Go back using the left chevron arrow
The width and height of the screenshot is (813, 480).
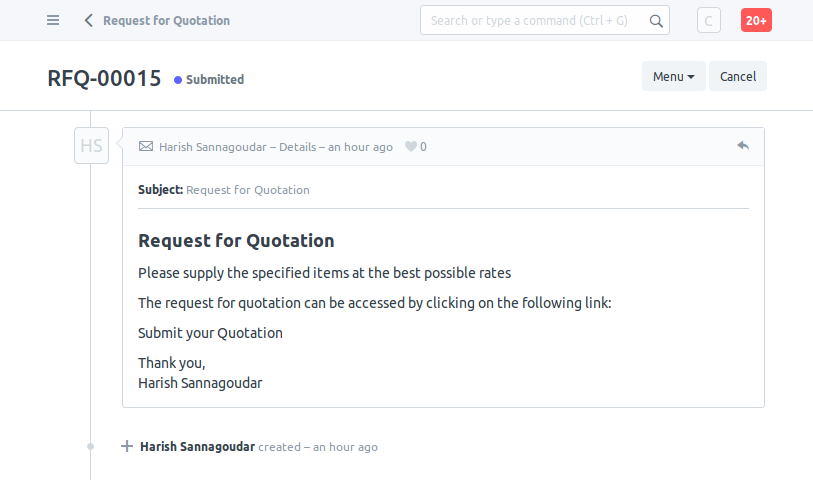pyautogui.click(x=89, y=20)
